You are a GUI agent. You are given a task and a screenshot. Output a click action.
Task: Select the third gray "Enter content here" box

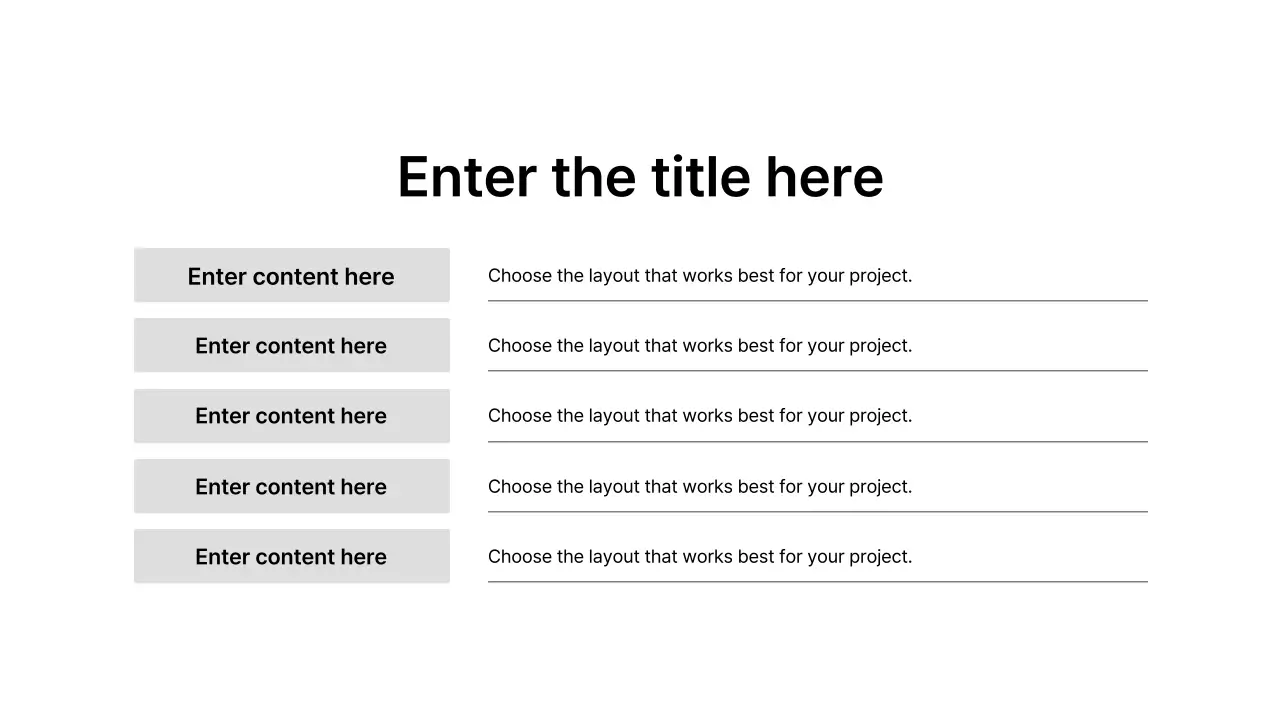pos(291,416)
